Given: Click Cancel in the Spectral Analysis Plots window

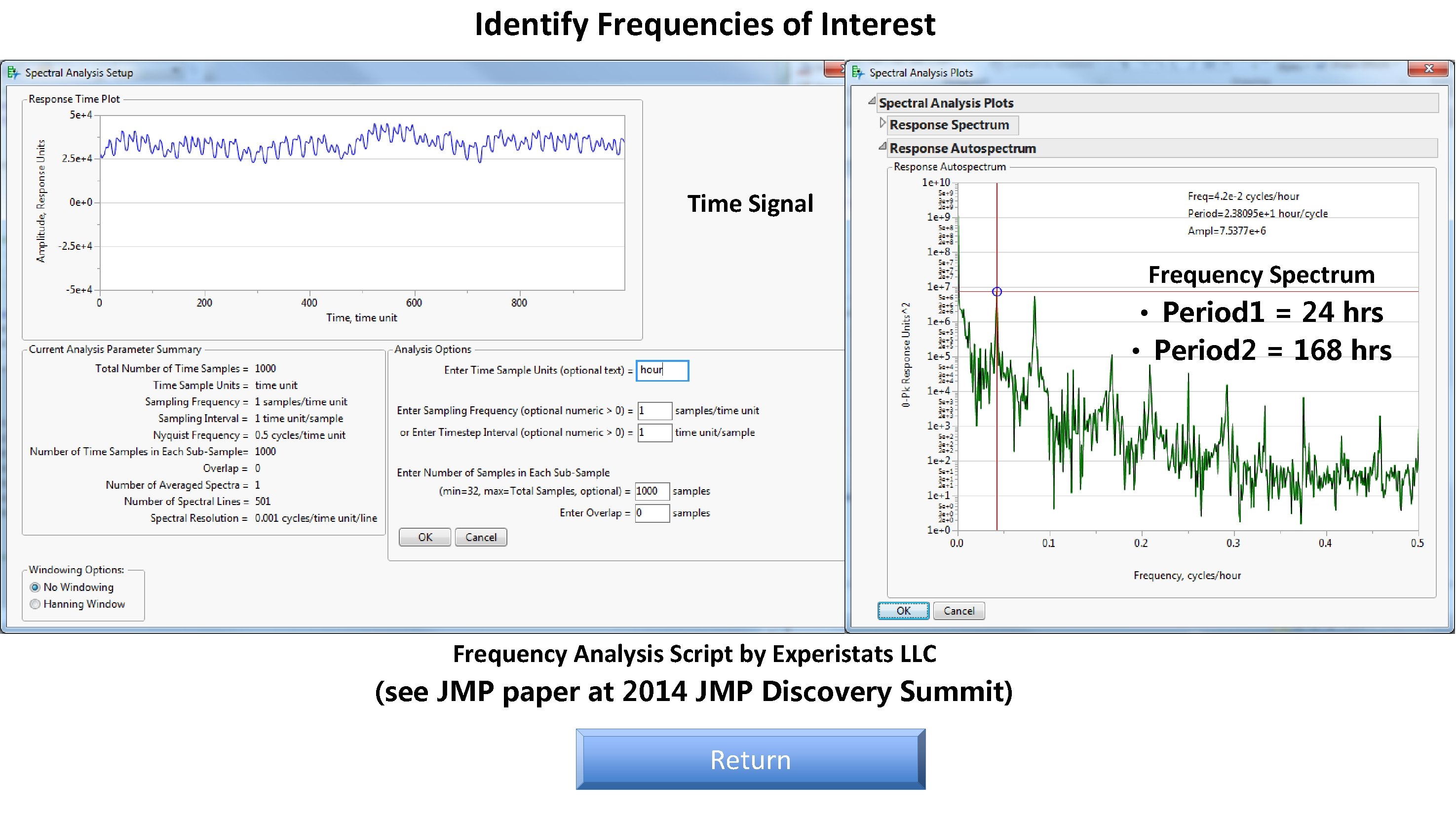Looking at the screenshot, I should pos(958,611).
